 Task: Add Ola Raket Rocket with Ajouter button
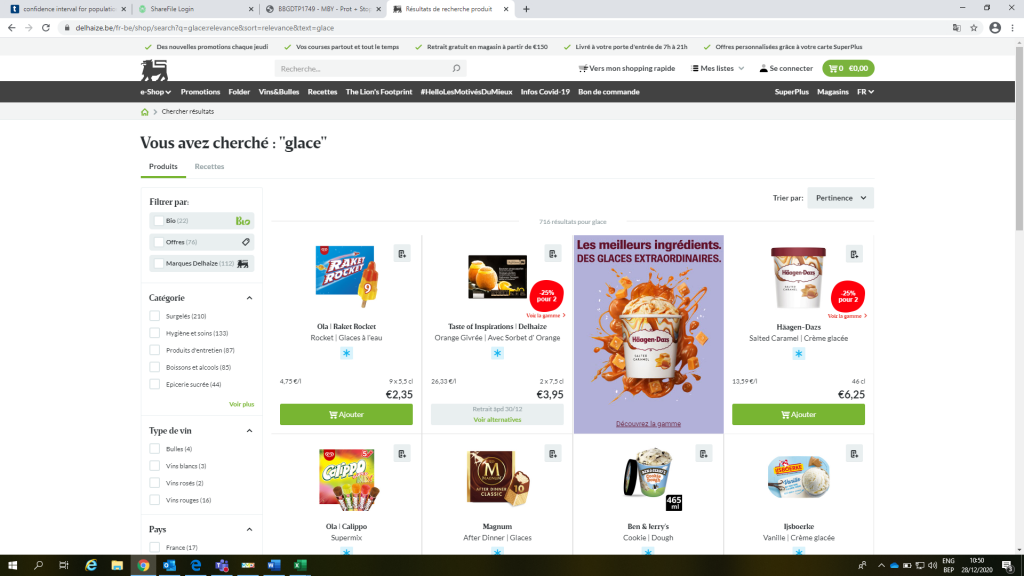tap(346, 415)
